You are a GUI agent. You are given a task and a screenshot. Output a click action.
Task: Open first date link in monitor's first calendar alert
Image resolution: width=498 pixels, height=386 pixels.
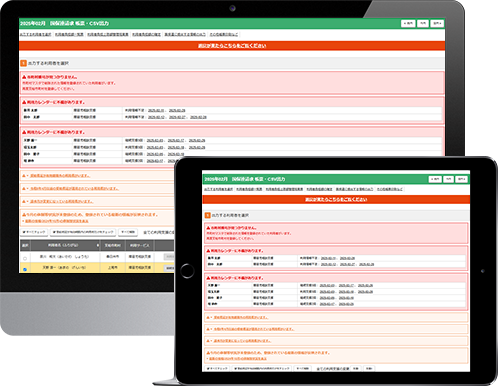(x=156, y=110)
